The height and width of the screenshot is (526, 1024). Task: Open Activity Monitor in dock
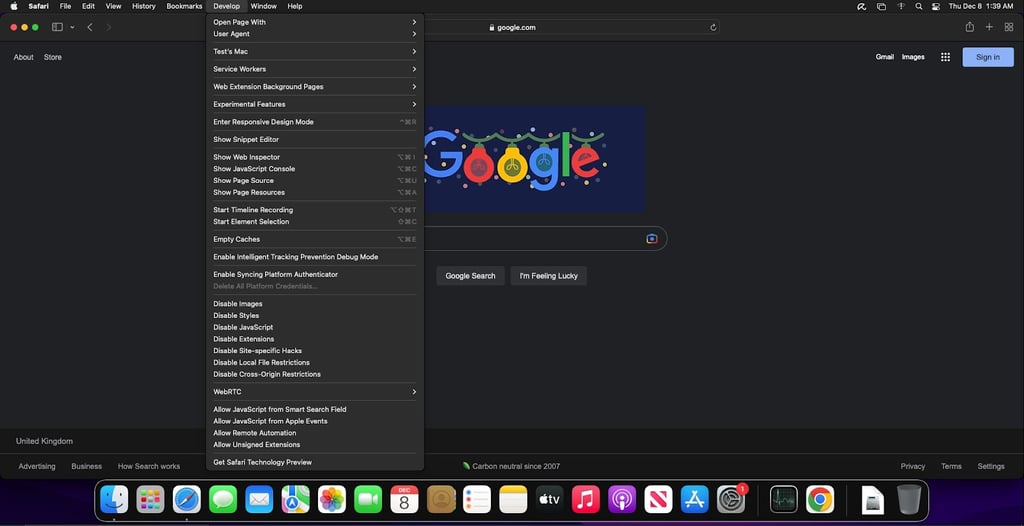(784, 500)
